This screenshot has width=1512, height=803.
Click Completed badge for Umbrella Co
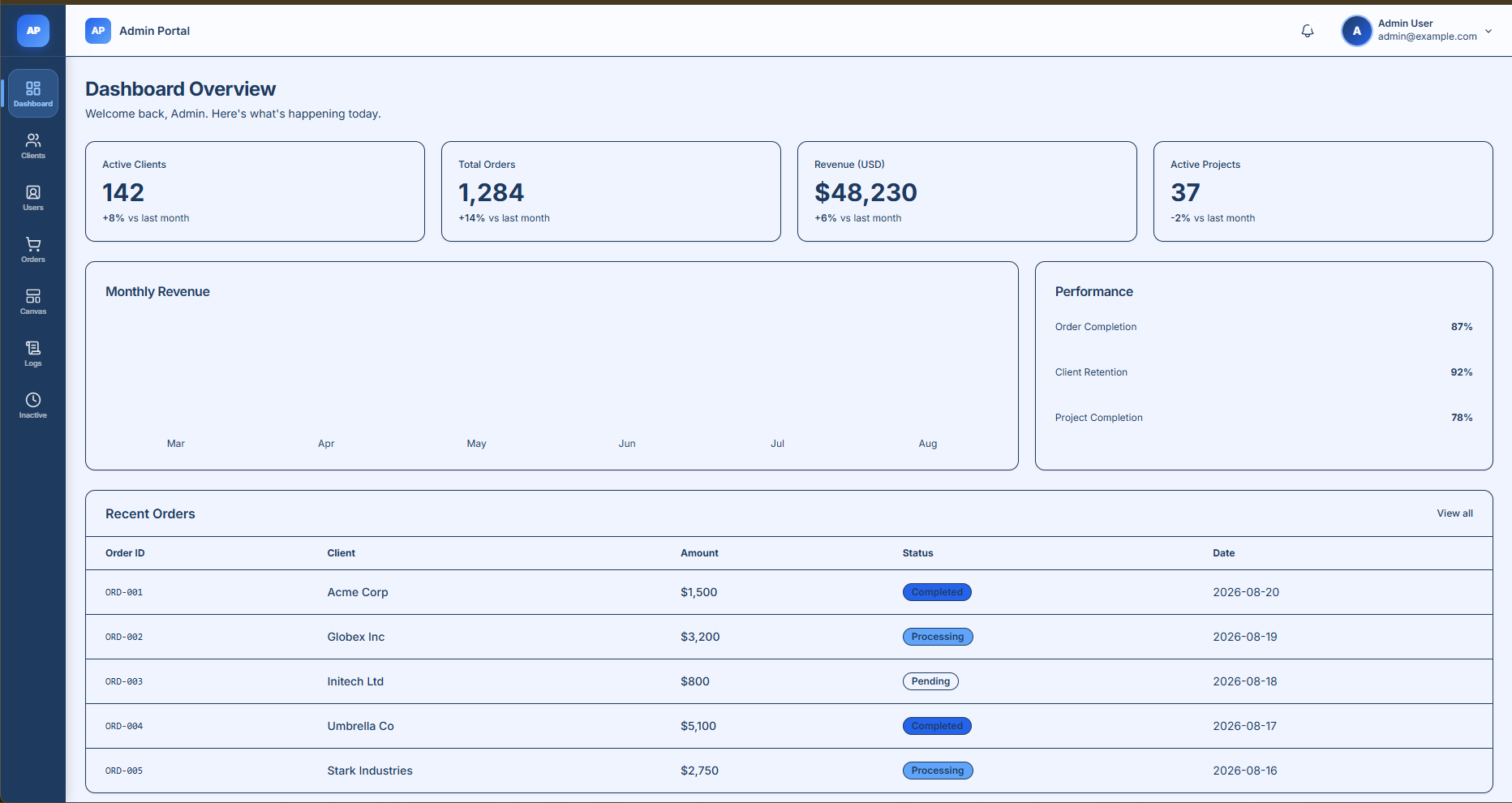point(937,726)
